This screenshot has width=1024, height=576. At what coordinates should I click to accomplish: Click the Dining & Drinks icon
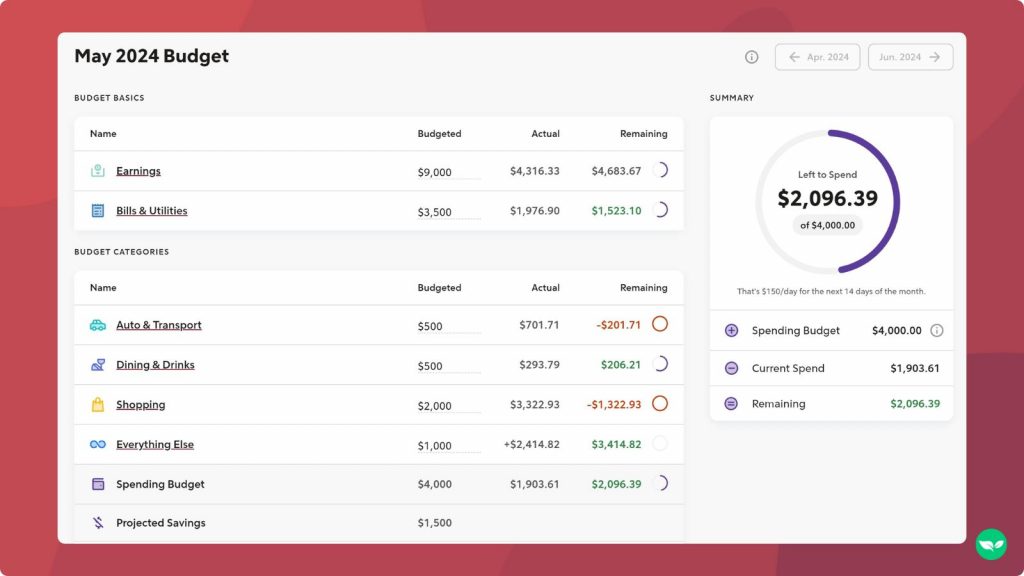click(96, 364)
